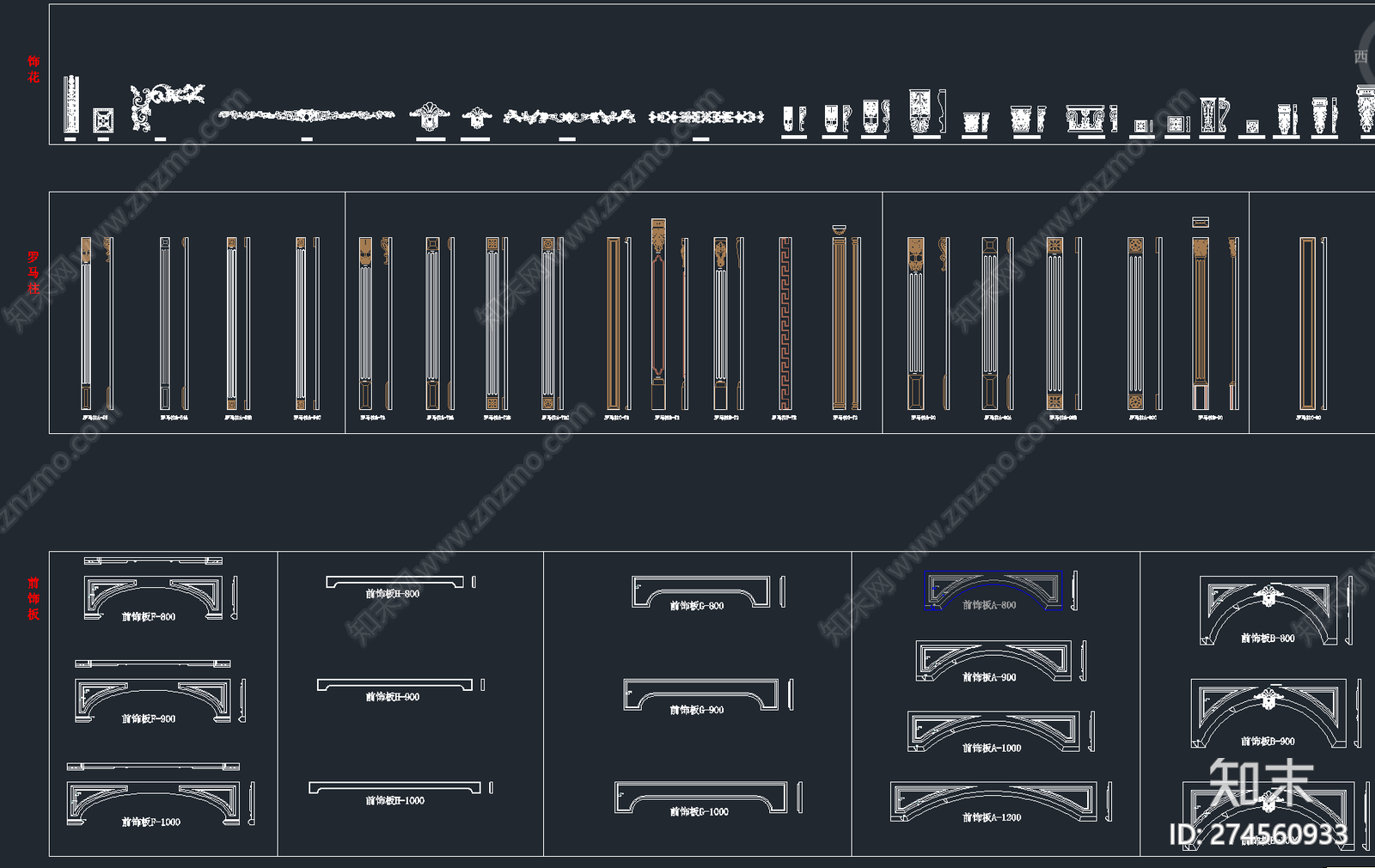Select the top strip profile above F-1000 panel
Image resolution: width=1375 pixels, height=868 pixels.
[153, 766]
